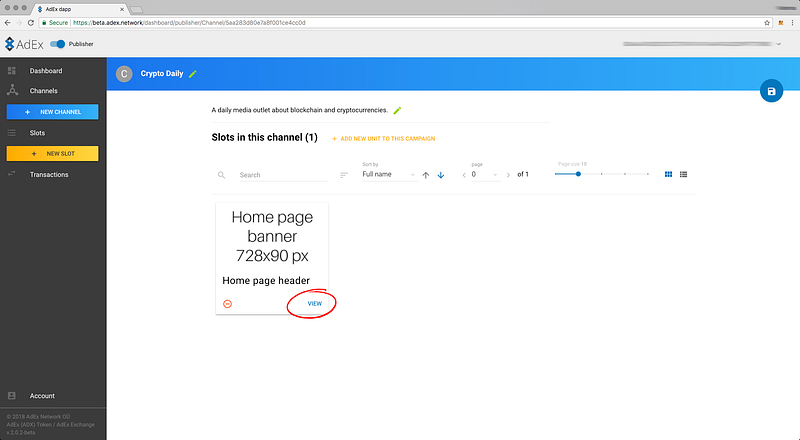Toggle the Publisher mode switch

[x=58, y=44]
